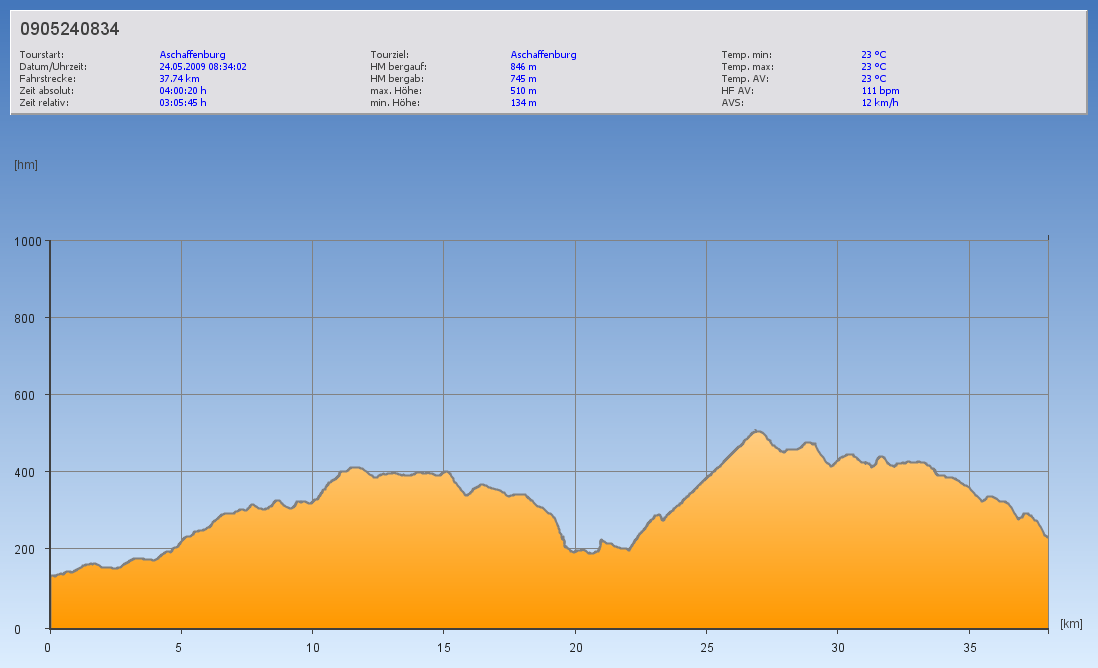Viewport: 1098px width, 668px height.
Task: Select the Zeit absolut value 04:00:20 h
Action: (x=183, y=90)
